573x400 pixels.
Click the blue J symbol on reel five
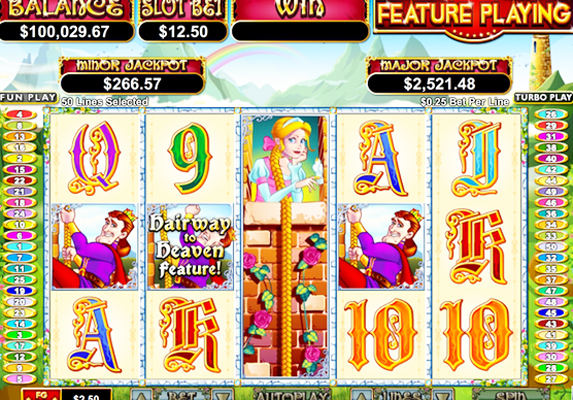(x=477, y=159)
